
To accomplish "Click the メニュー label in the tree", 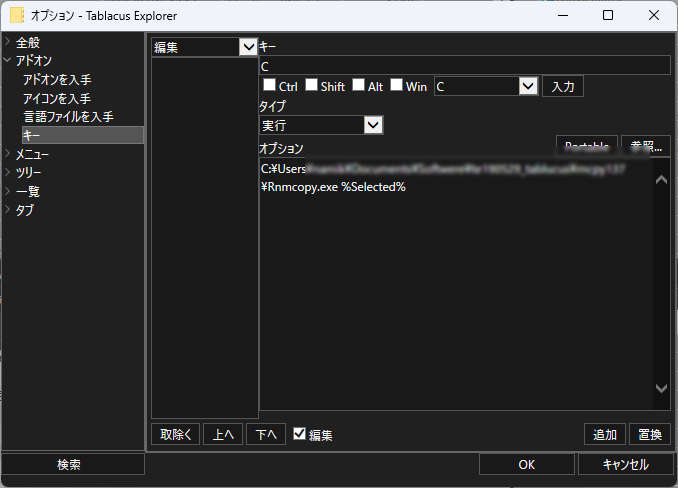I will pos(32,154).
